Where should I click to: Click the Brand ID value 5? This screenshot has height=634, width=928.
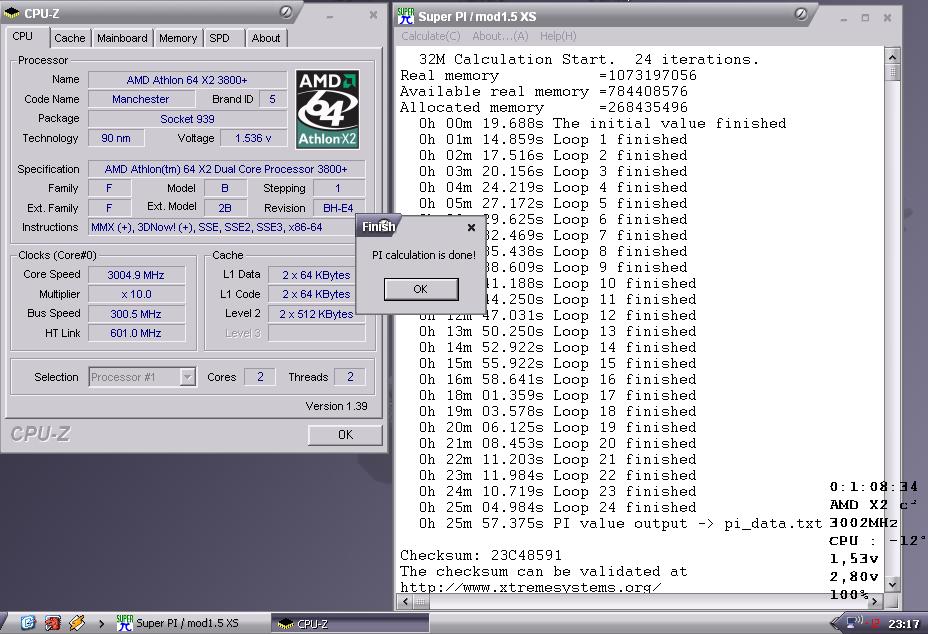click(x=272, y=99)
